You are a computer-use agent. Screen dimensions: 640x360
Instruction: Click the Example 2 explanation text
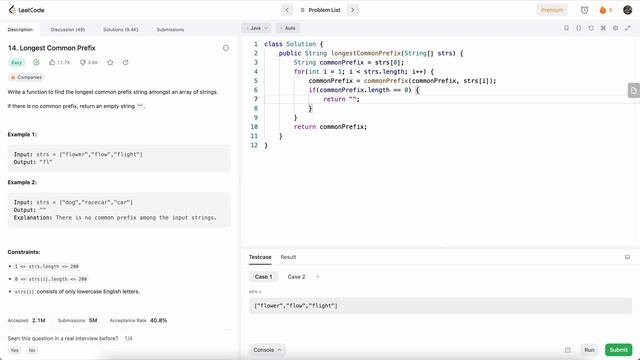(x=115, y=218)
